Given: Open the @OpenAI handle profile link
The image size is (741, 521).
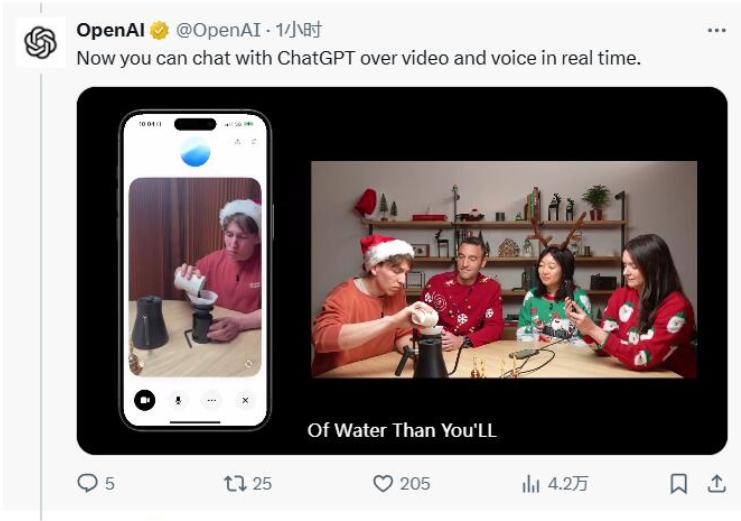Looking at the screenshot, I should [x=220, y=30].
